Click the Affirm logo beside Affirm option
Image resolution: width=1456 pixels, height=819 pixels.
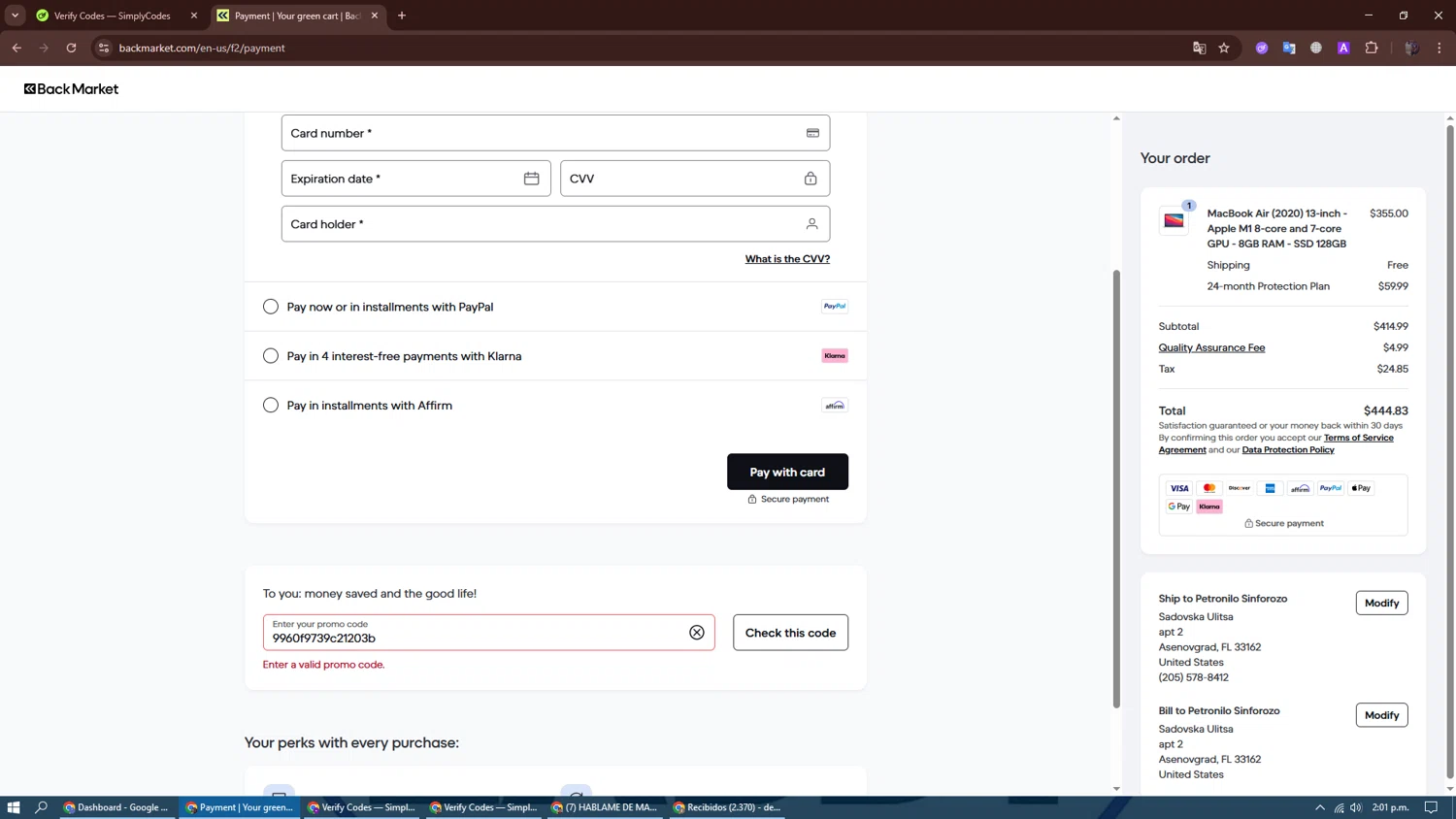(x=835, y=406)
